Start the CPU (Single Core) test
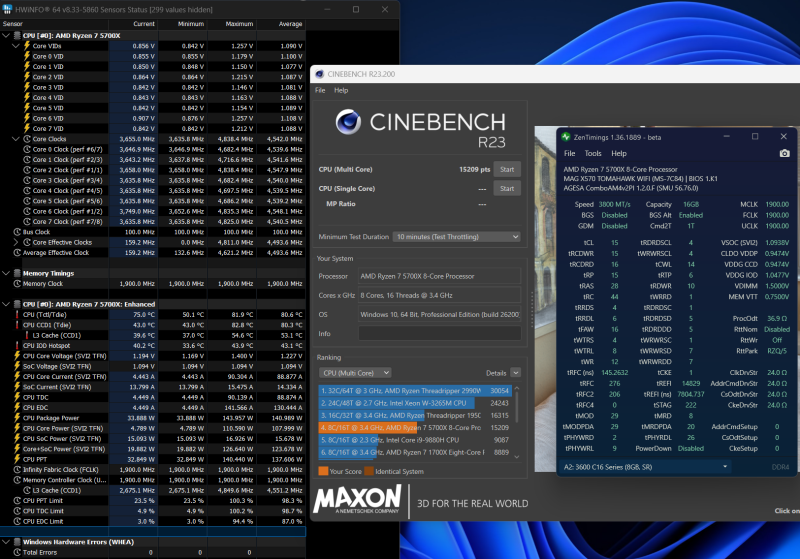The width and height of the screenshot is (800, 559). [x=507, y=188]
